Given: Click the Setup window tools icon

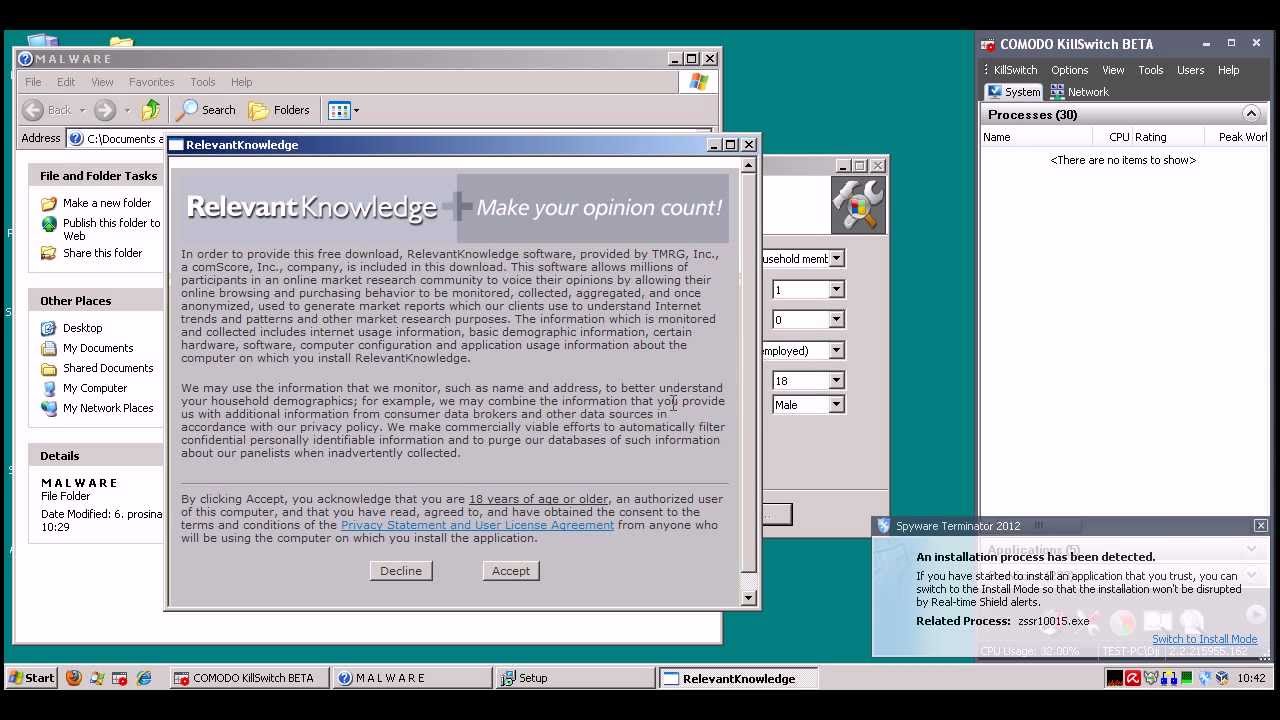Looking at the screenshot, I should (858, 205).
